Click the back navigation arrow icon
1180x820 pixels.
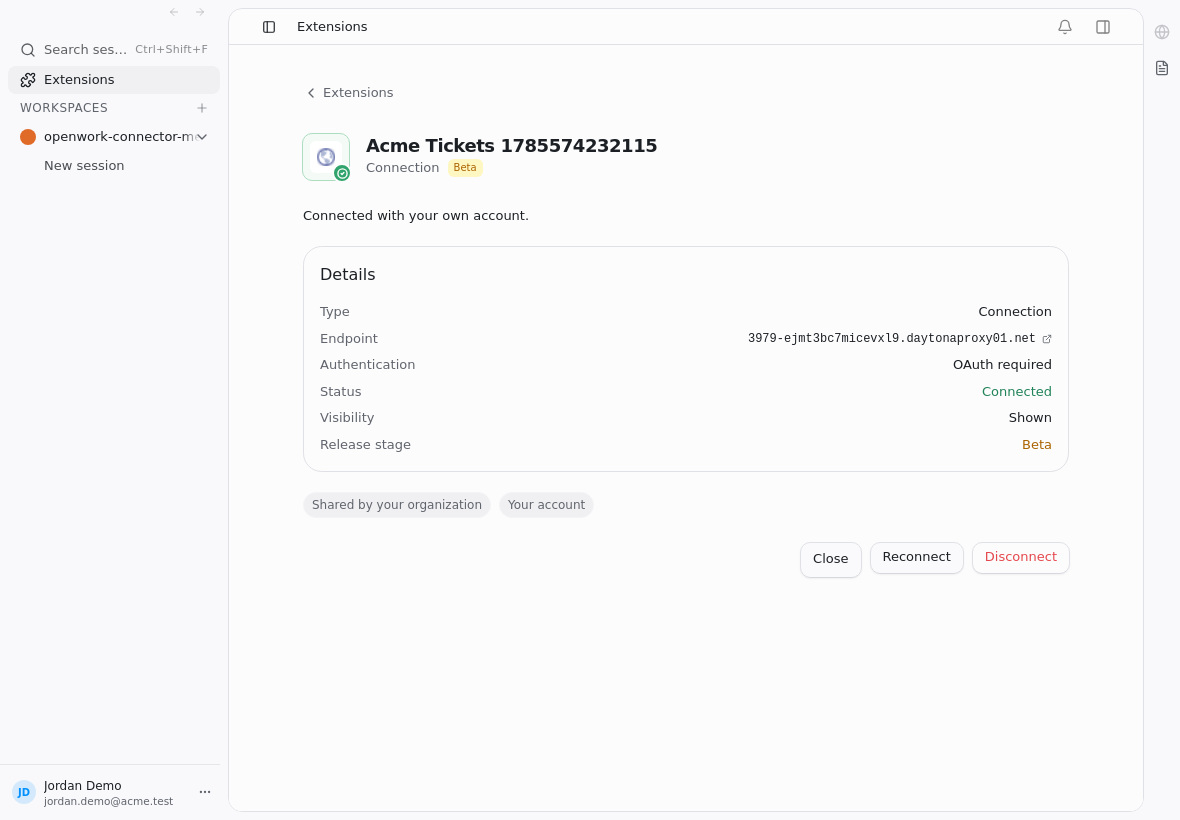click(x=174, y=12)
